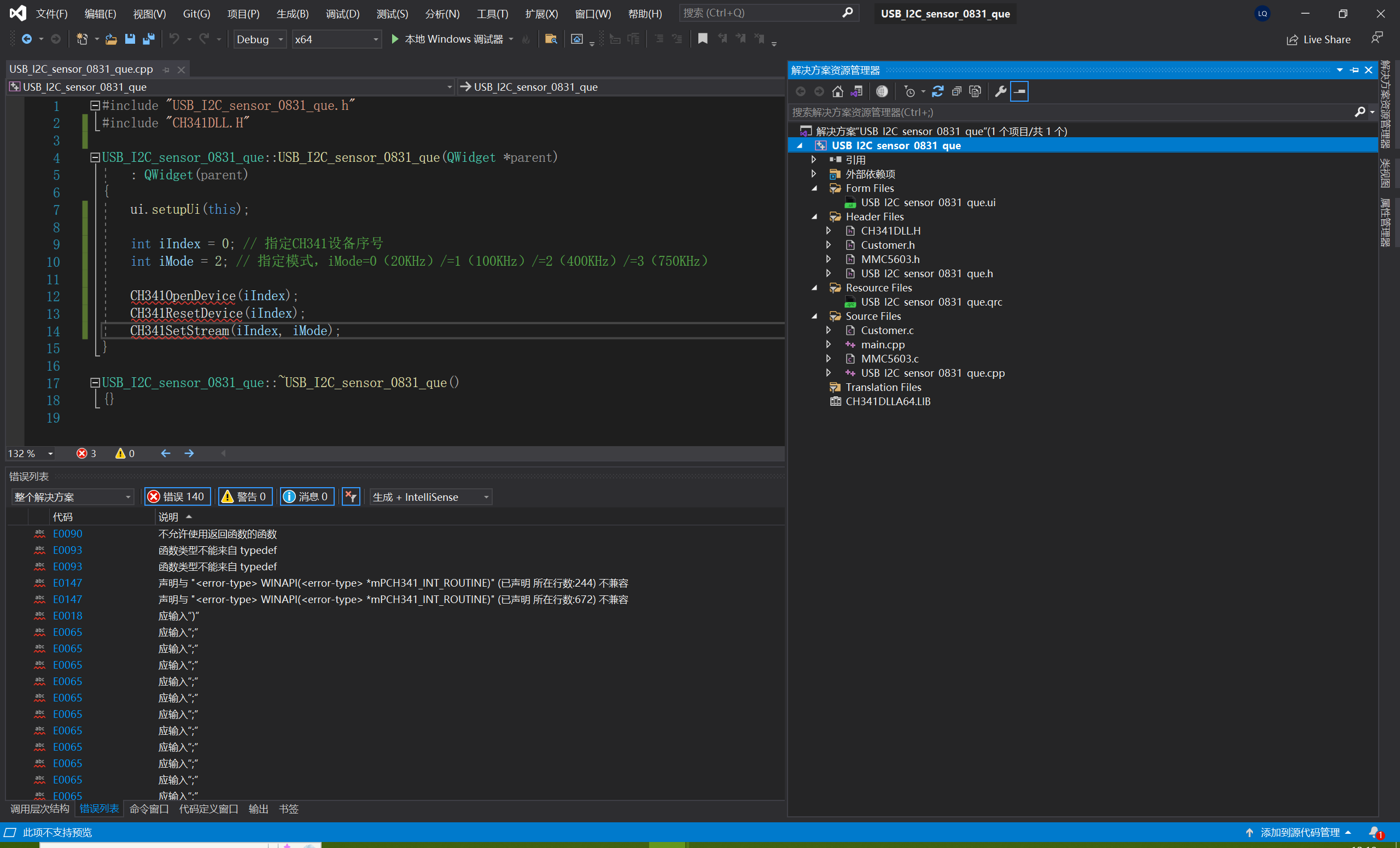This screenshot has width=1400, height=848.
Task: Sort error list by 说明 column
Action: click(x=168, y=517)
